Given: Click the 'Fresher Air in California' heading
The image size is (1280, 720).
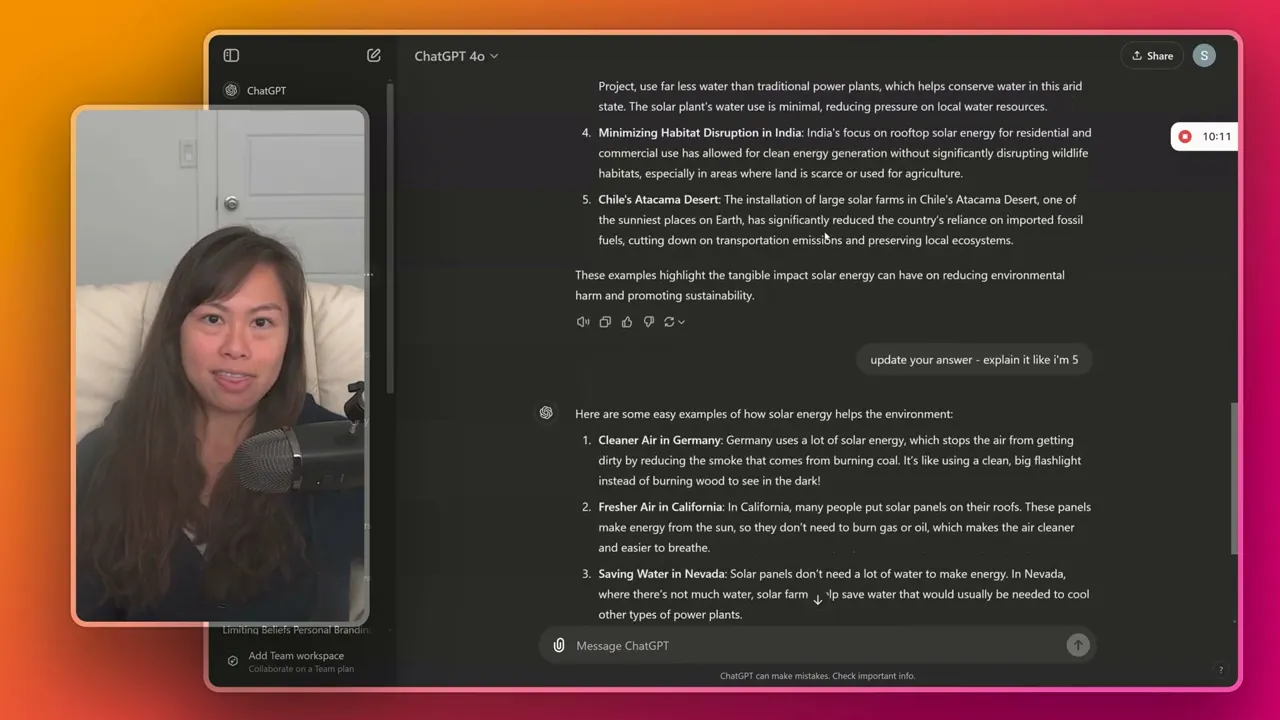Looking at the screenshot, I should [x=660, y=507].
